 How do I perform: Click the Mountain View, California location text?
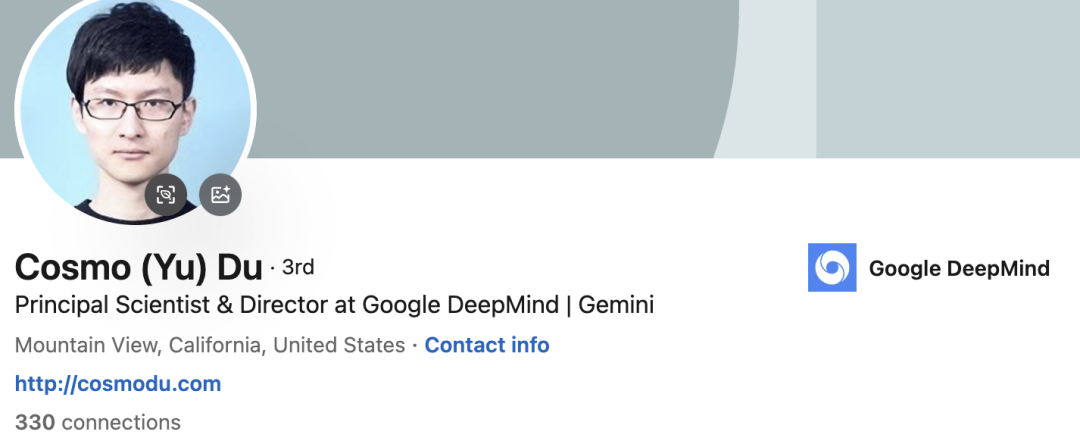pos(139,345)
